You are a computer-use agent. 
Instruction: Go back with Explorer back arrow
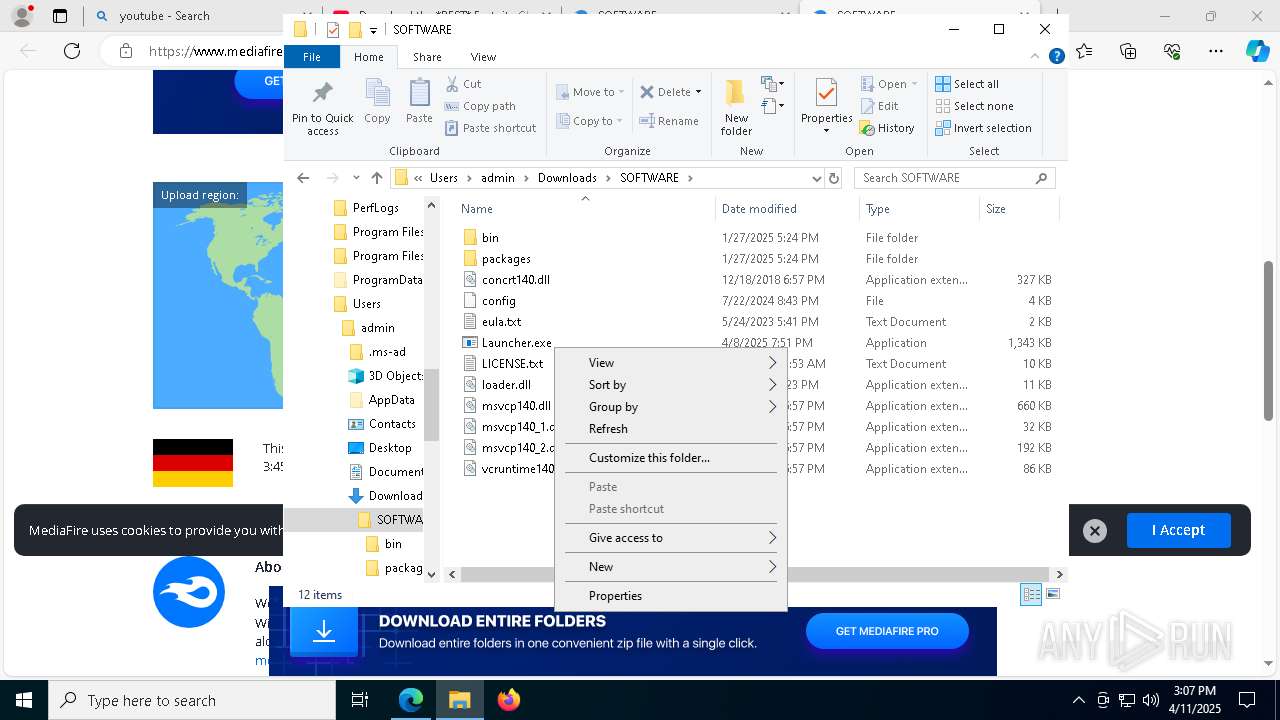[x=303, y=178]
